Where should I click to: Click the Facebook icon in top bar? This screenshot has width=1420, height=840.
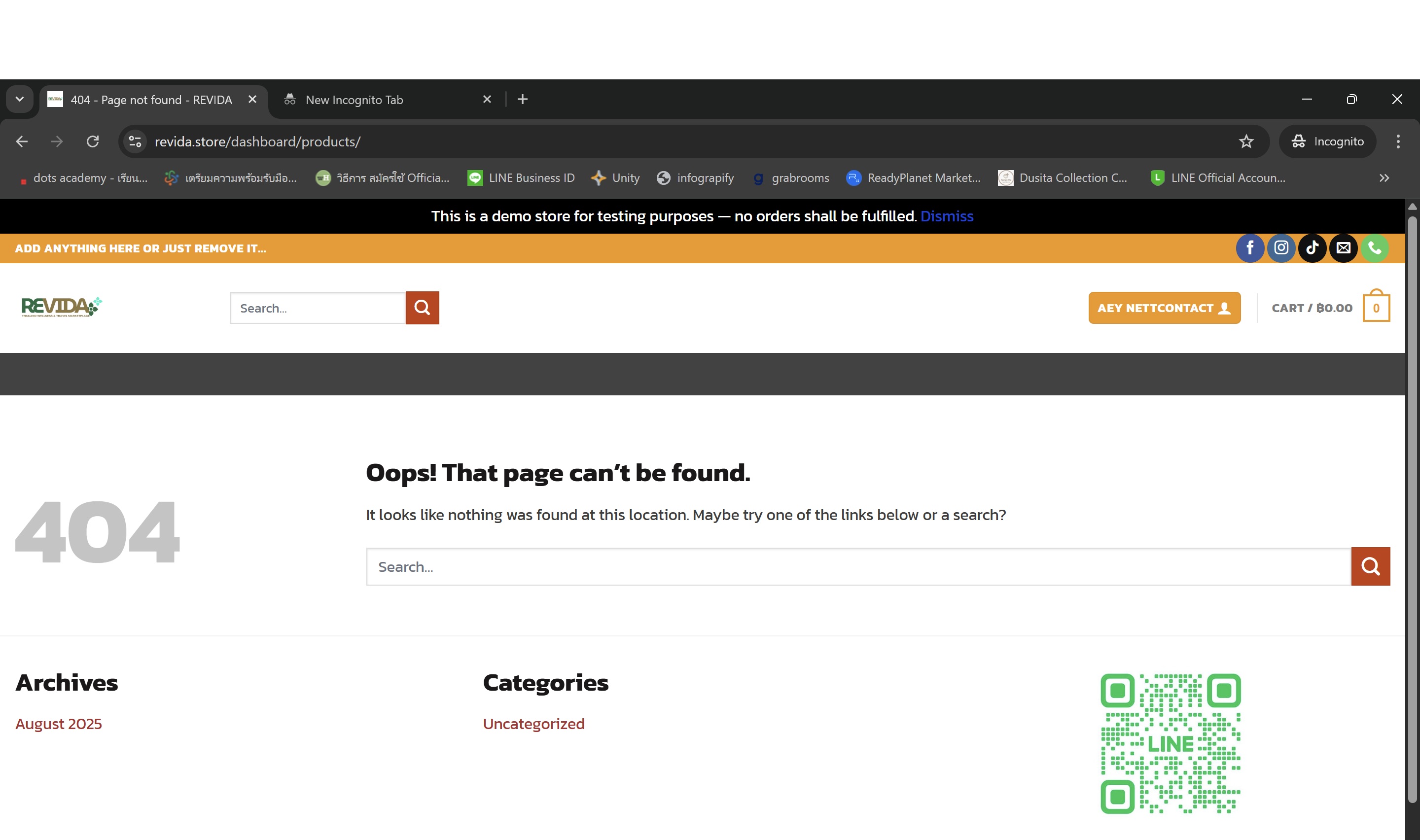click(1249, 248)
